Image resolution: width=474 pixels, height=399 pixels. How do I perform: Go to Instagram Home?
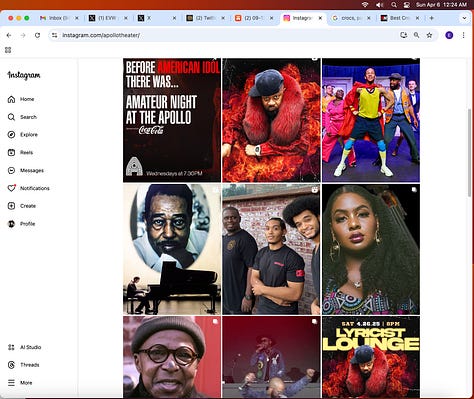point(21,99)
